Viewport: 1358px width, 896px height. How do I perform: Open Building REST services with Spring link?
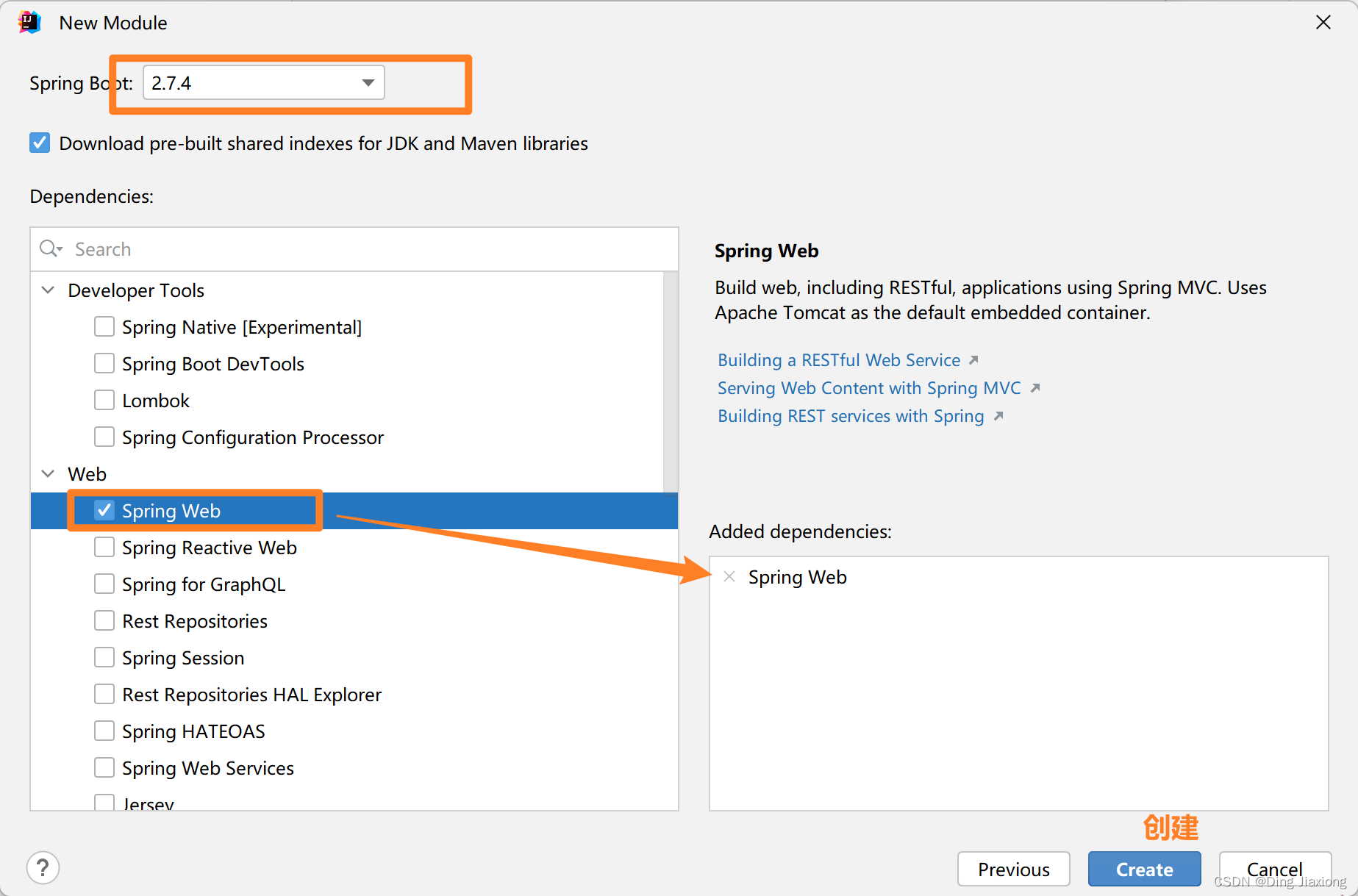coord(851,416)
